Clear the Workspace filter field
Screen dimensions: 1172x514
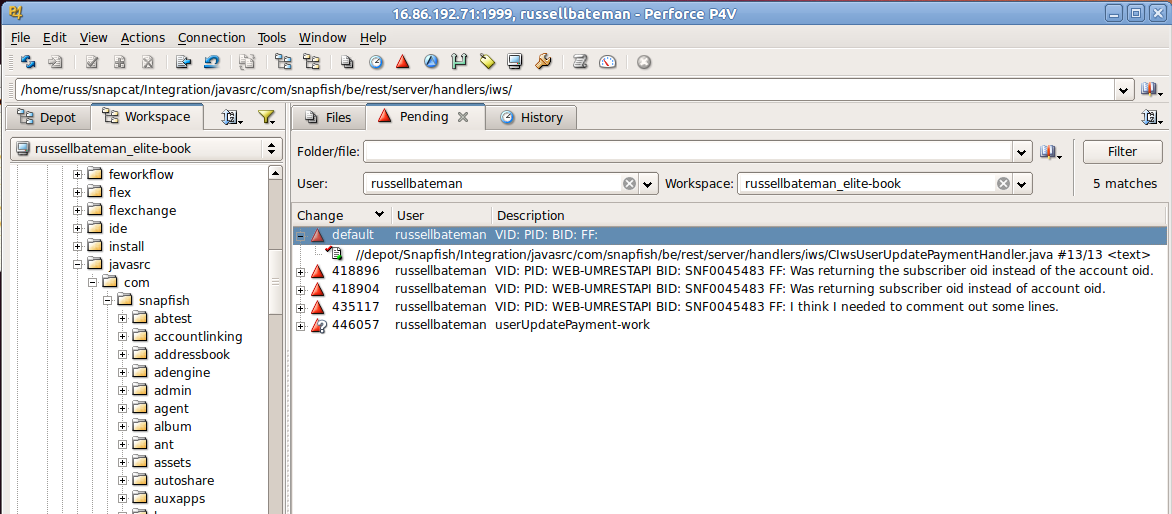click(1003, 184)
